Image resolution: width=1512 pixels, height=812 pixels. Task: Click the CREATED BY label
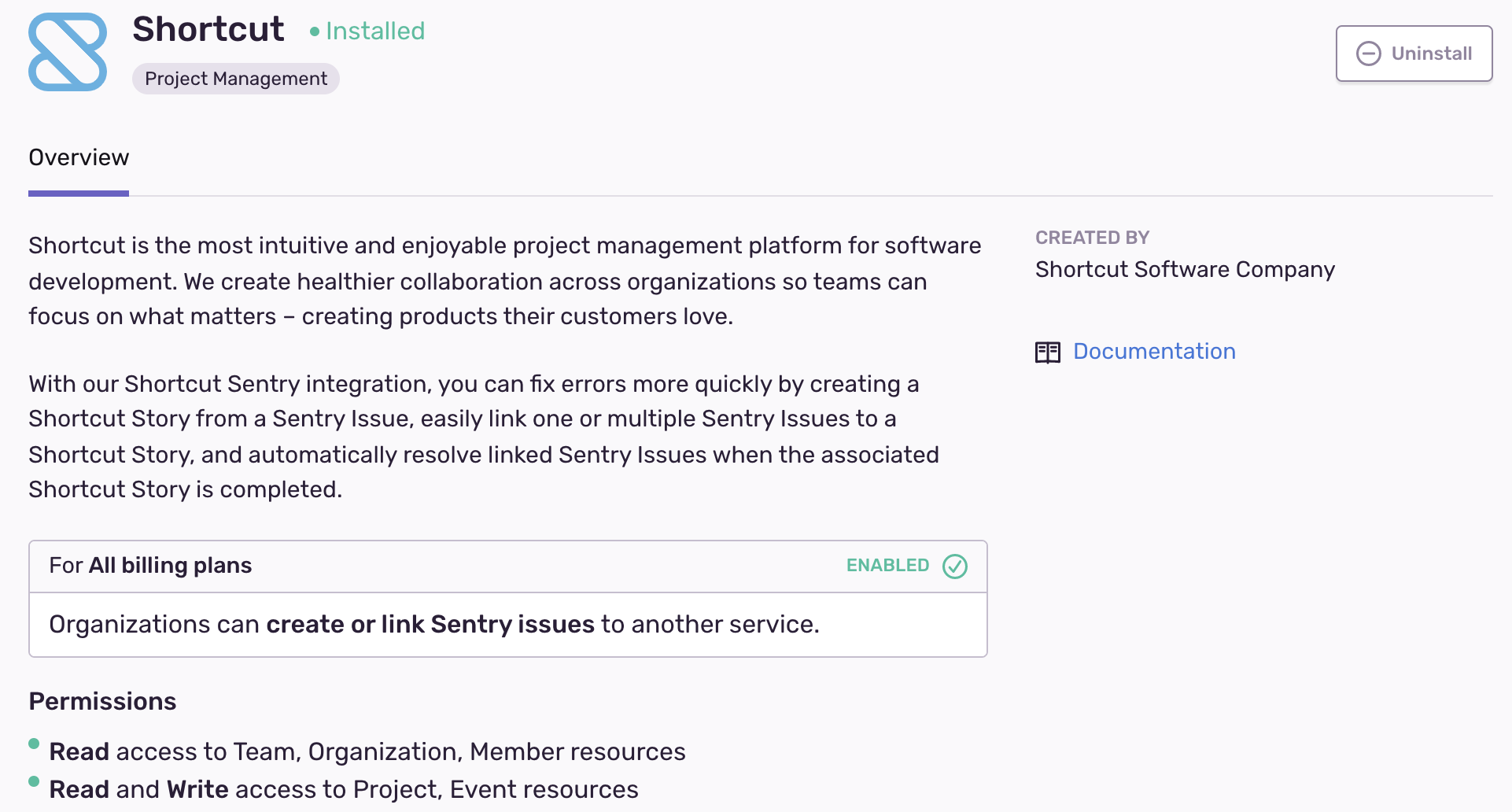coord(1092,238)
